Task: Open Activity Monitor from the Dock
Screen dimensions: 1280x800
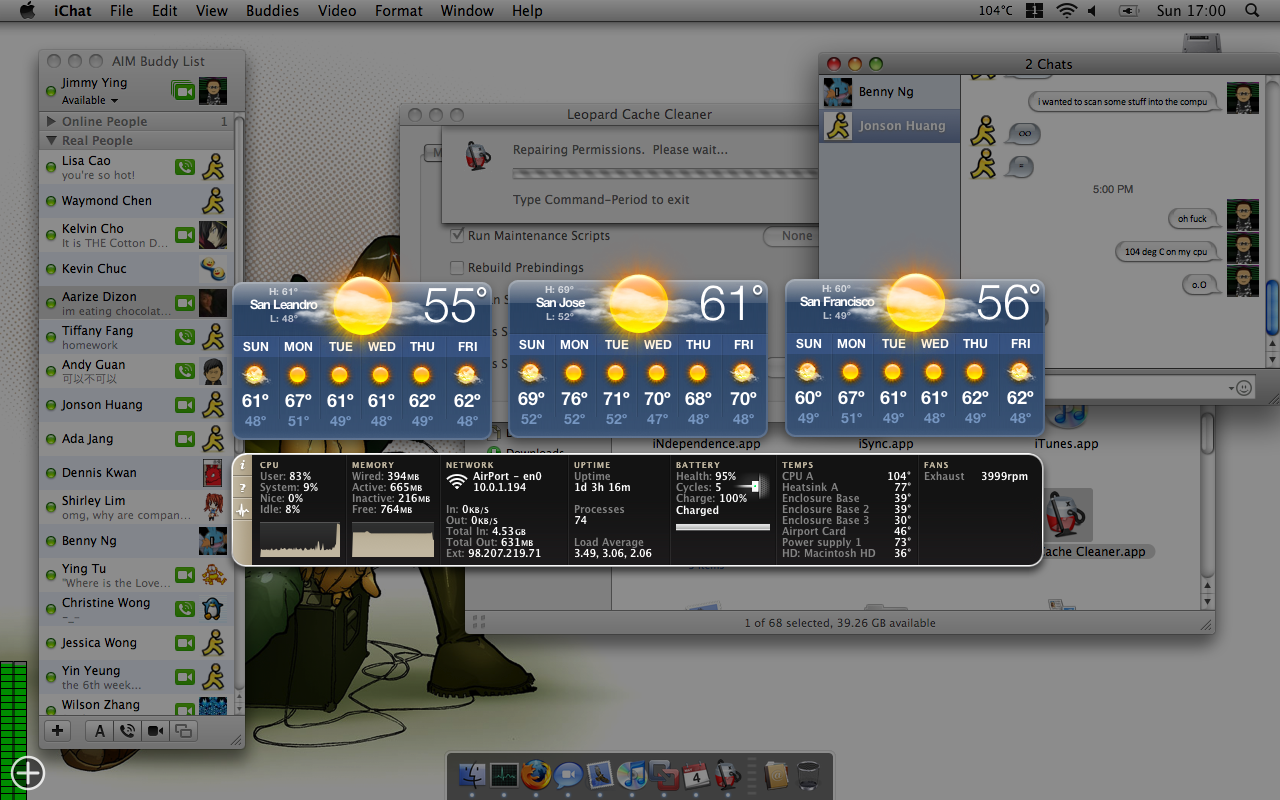Action: pos(503,775)
